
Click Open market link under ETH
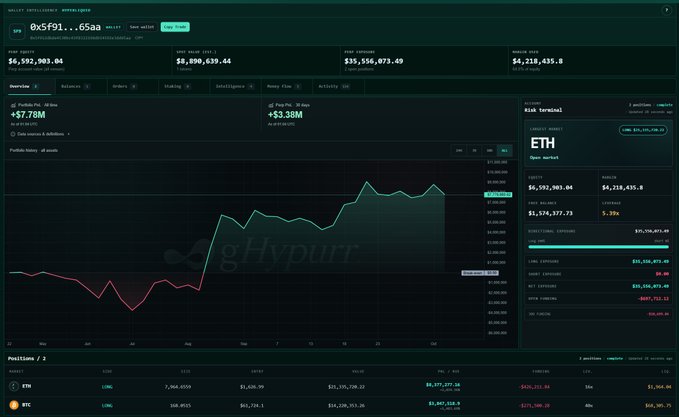coord(544,158)
